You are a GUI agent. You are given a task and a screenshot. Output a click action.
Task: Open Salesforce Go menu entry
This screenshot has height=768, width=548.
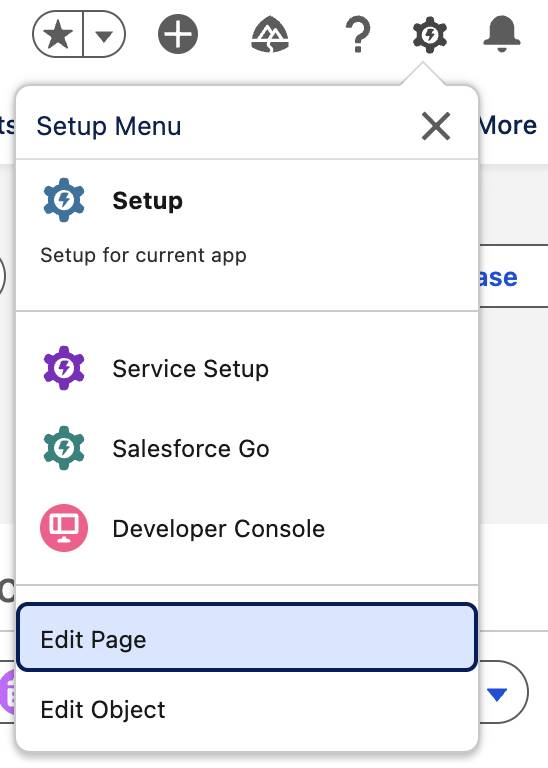coord(247,448)
